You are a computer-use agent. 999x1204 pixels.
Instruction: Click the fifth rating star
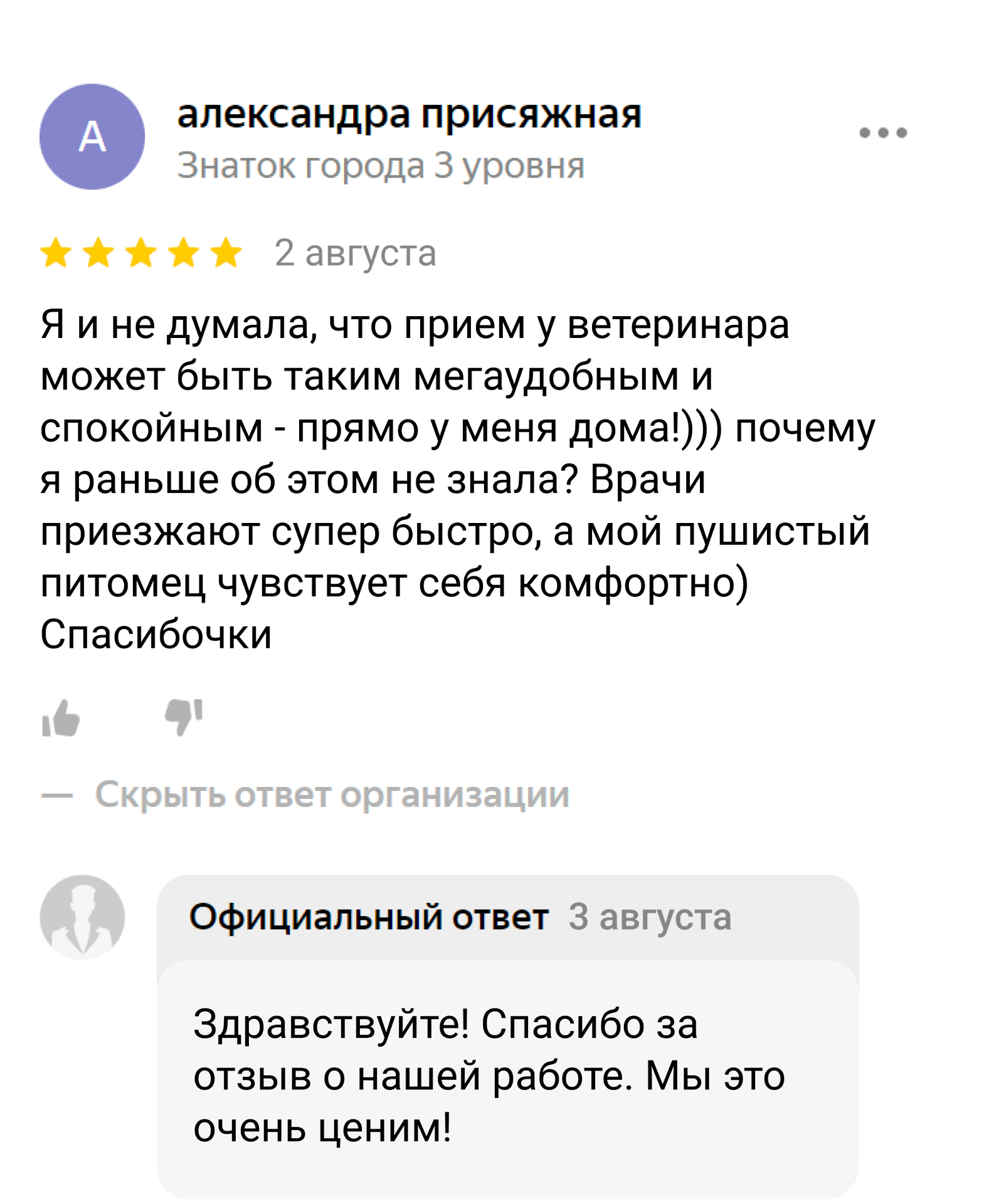pos(226,253)
